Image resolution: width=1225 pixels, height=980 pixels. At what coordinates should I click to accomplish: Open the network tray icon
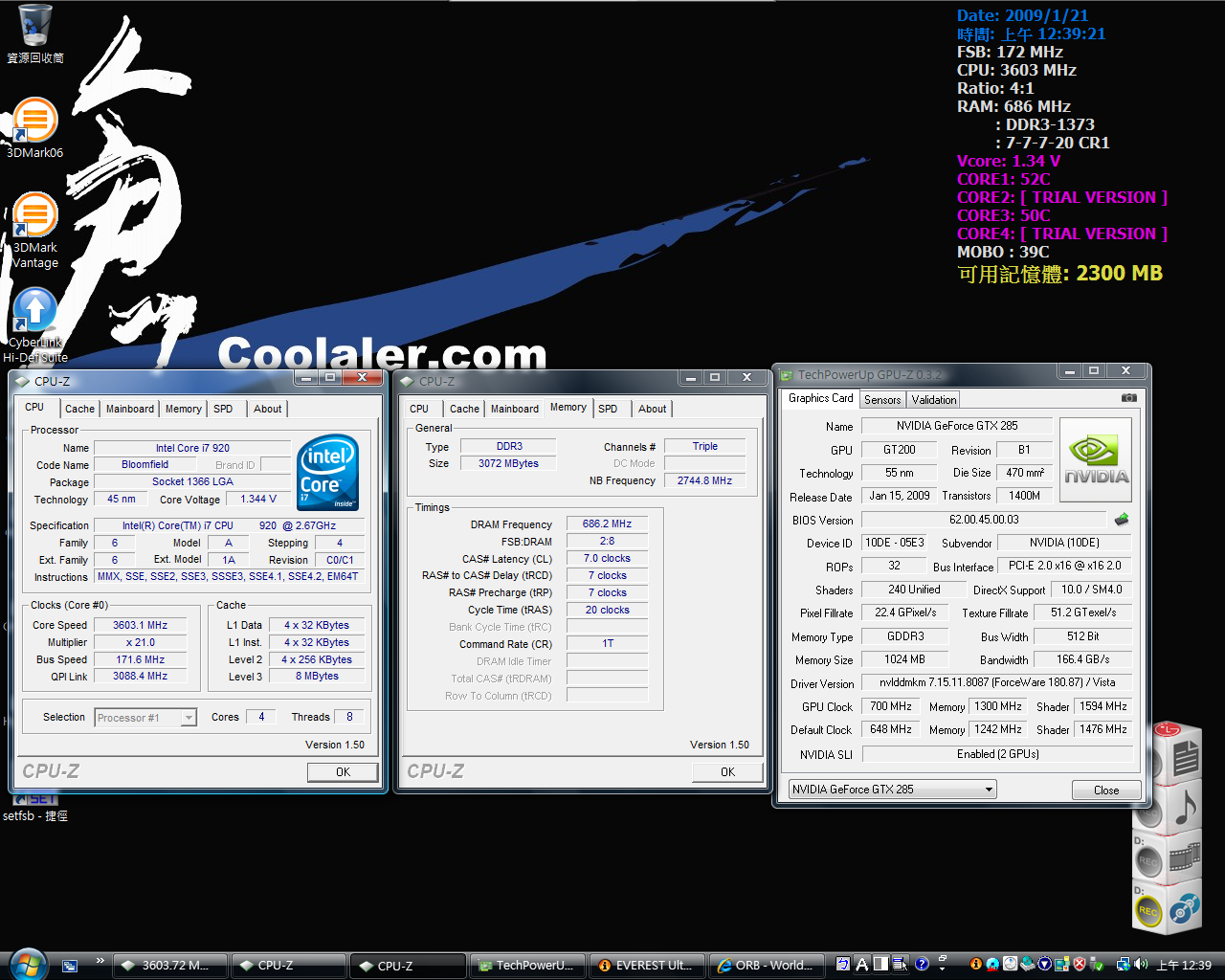pos(1124,965)
